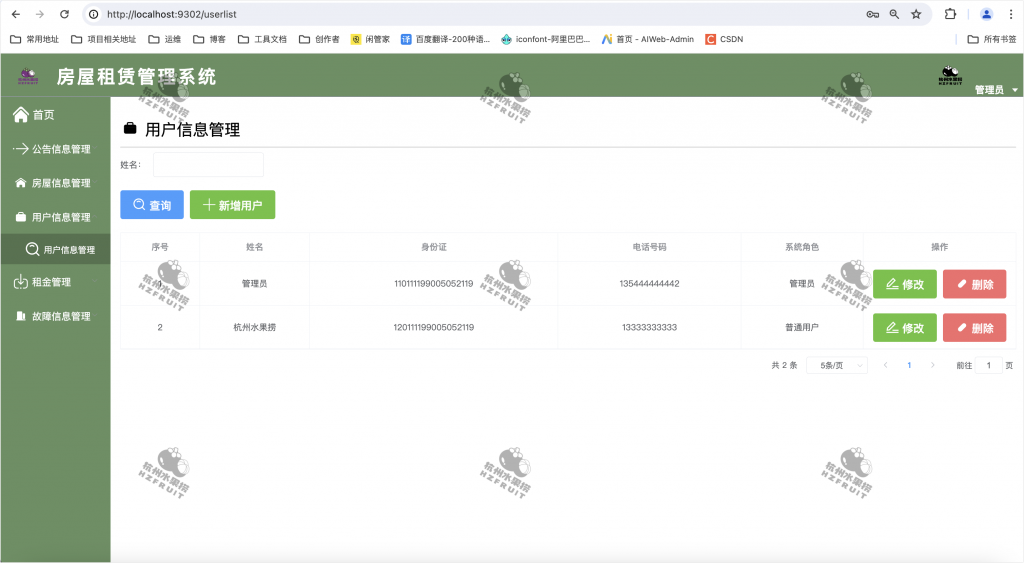Screen dimensions: 1024x563
Task: Go back with the browser back arrow
Action: [x=16, y=14]
